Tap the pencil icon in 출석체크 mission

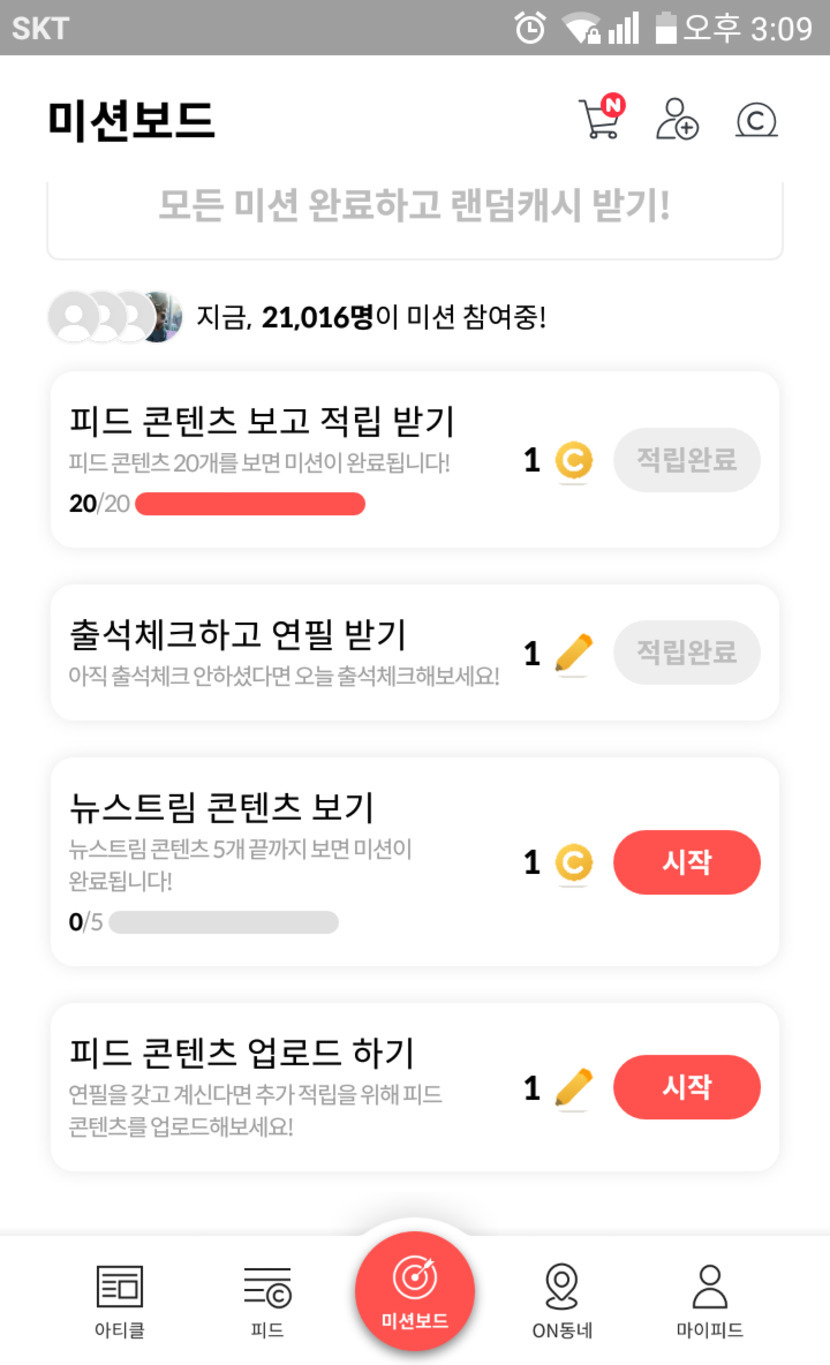pyautogui.click(x=573, y=653)
